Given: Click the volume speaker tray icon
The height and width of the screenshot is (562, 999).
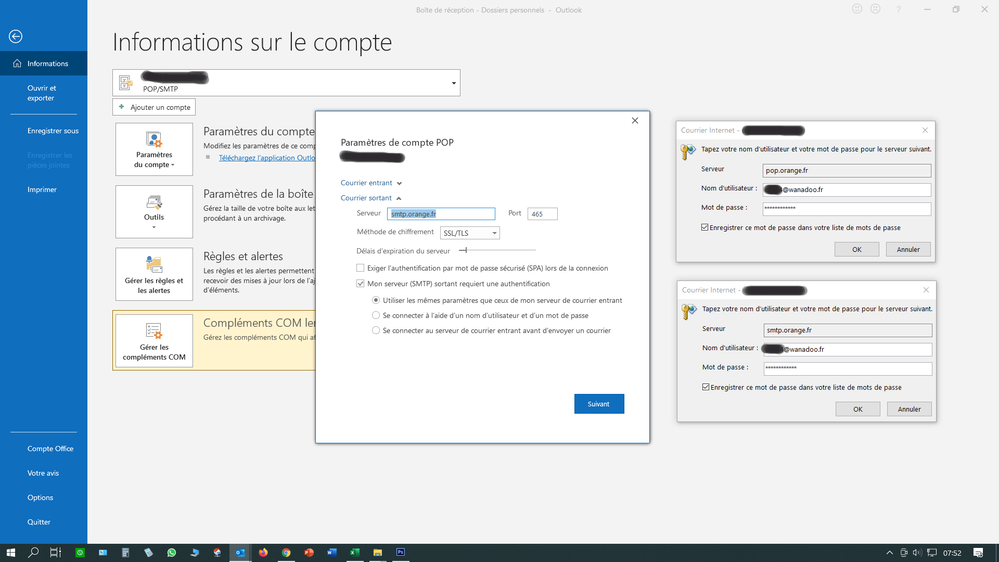Looking at the screenshot, I should pos(917,552).
